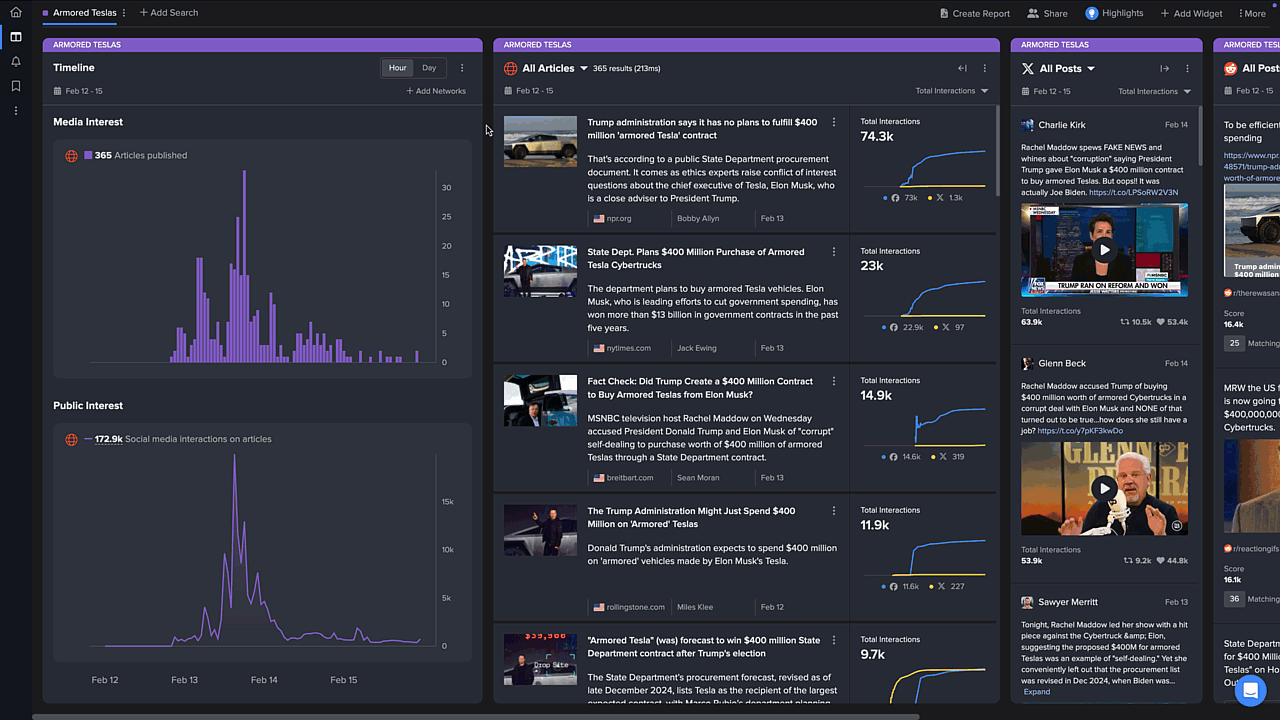Expand the All Posts widget with arrow icon
1280x720 pixels.
(1164, 68)
